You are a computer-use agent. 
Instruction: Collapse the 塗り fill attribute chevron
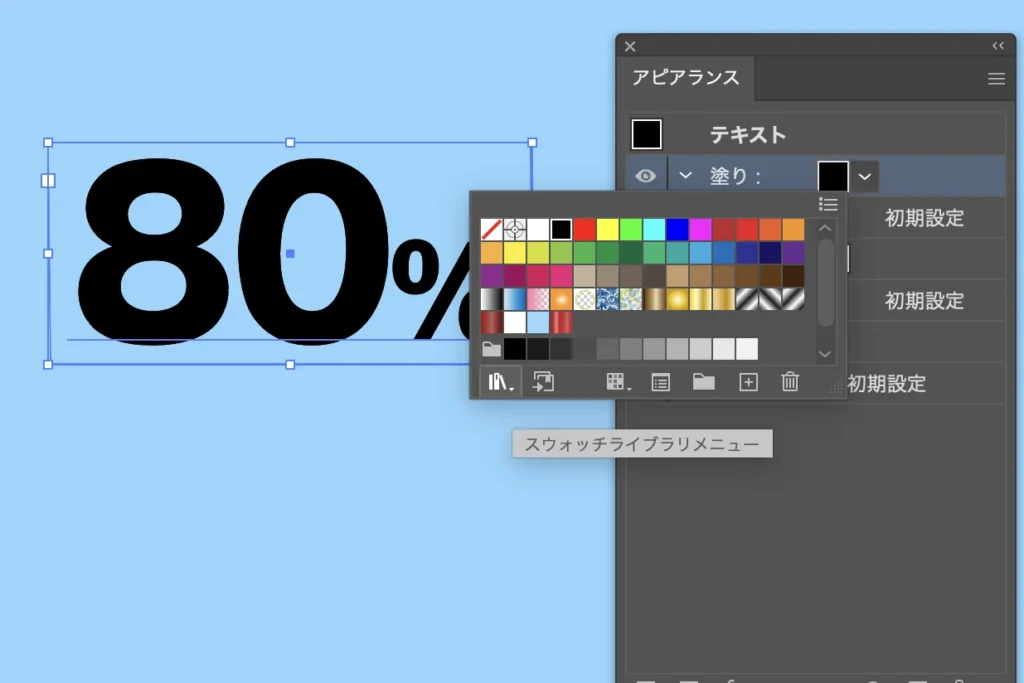click(x=685, y=176)
